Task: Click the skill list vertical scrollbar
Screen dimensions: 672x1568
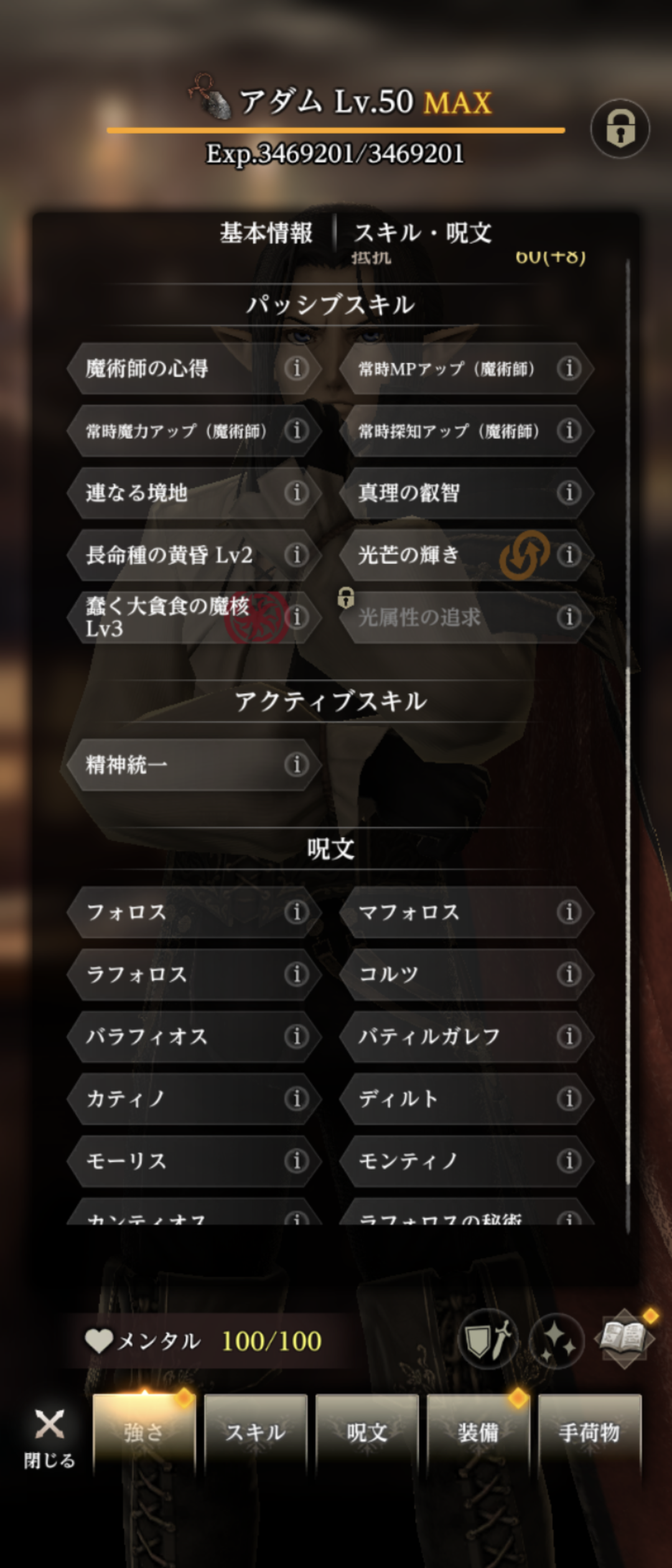Action: [628, 746]
